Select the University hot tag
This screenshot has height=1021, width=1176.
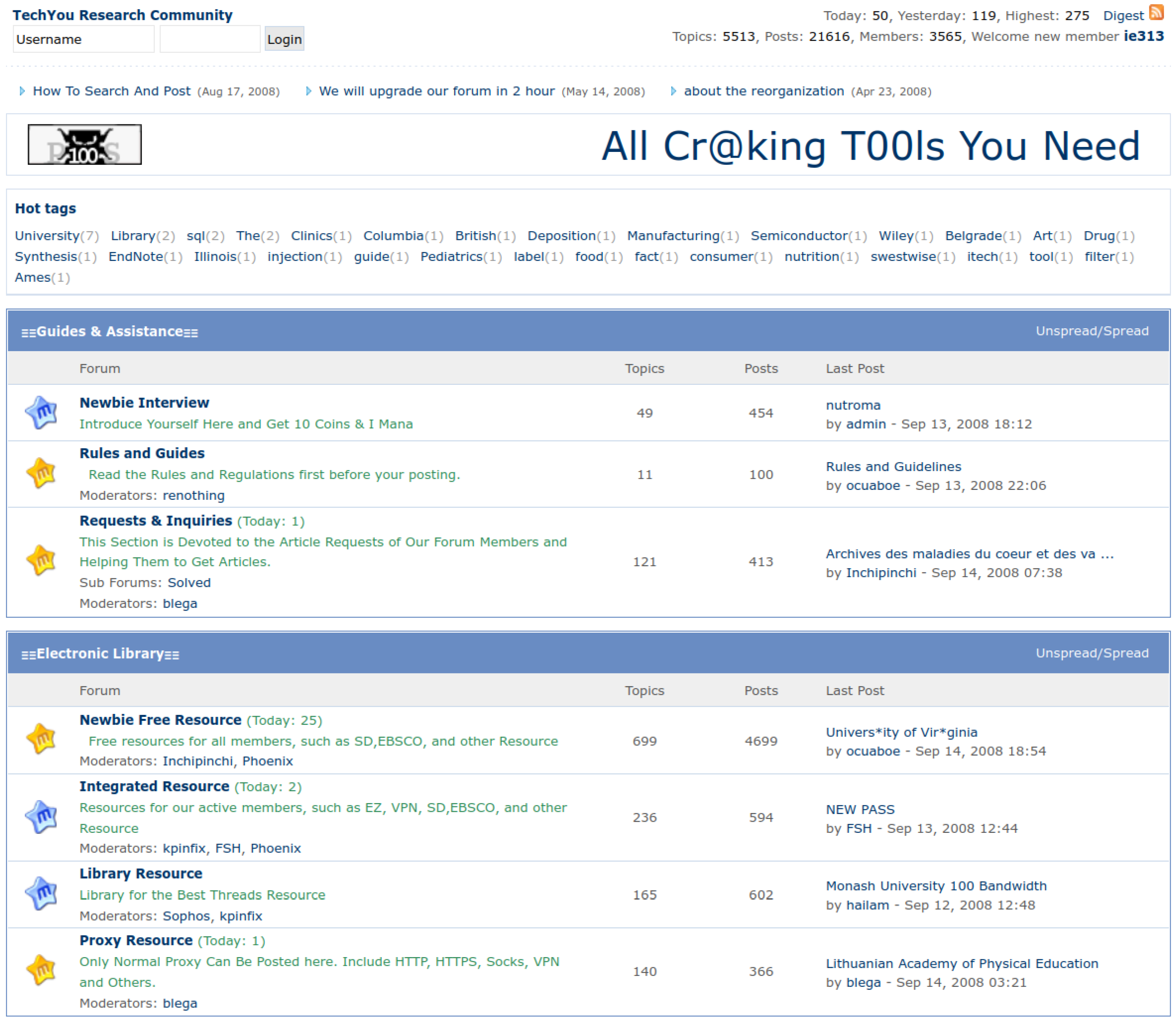tap(47, 236)
